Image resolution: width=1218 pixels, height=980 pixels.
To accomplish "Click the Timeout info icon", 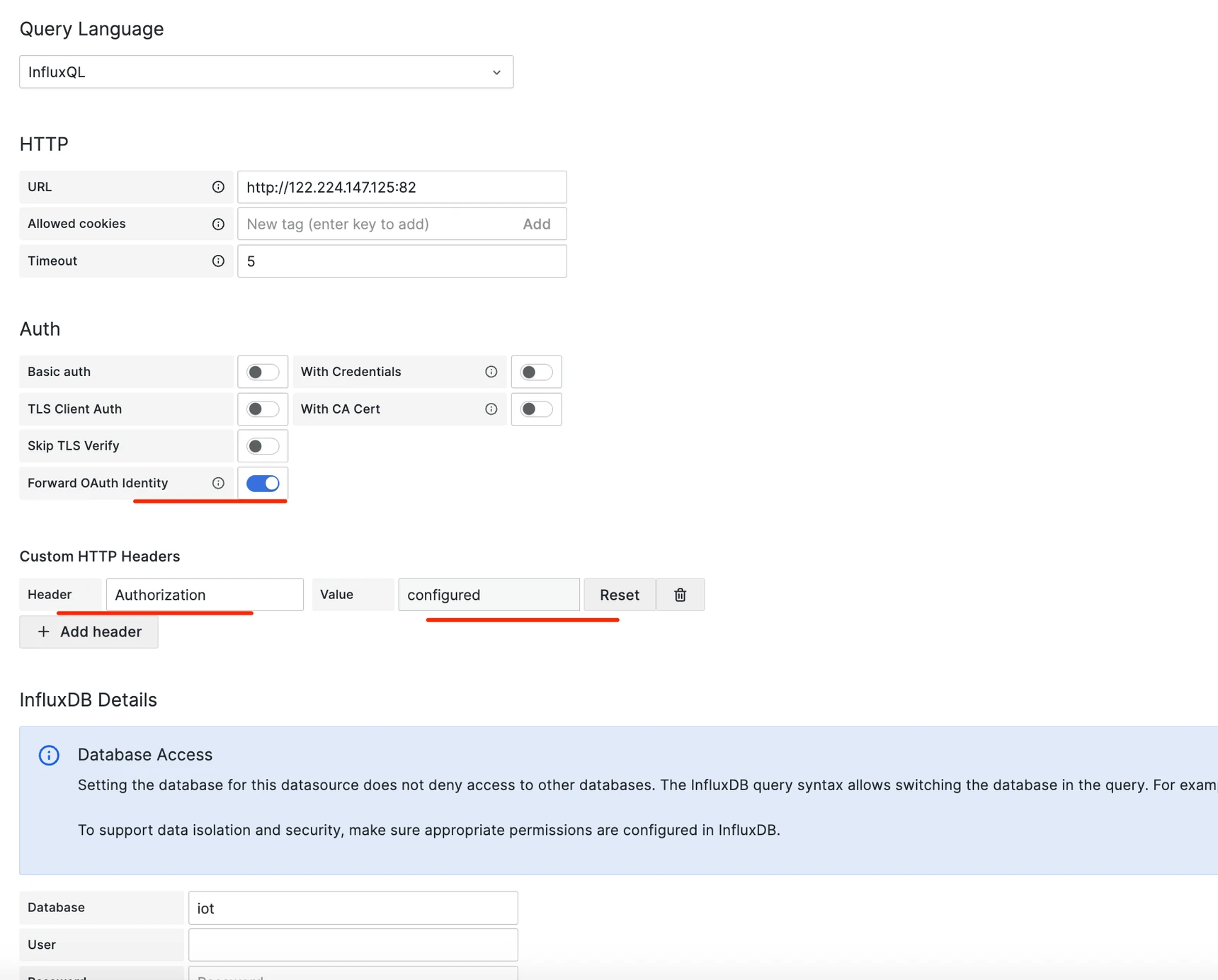I will point(218,261).
